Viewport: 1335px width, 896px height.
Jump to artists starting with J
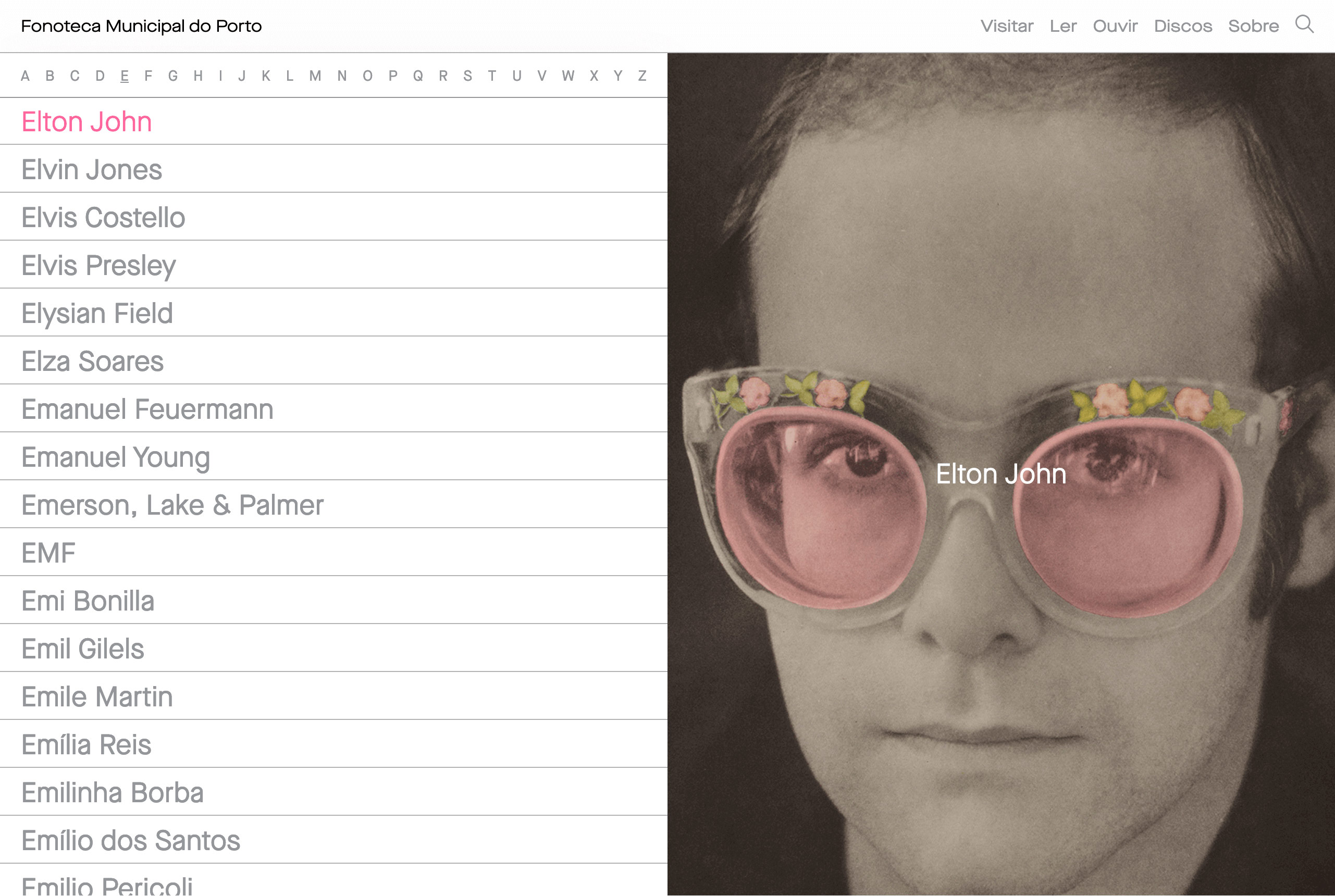click(x=242, y=76)
